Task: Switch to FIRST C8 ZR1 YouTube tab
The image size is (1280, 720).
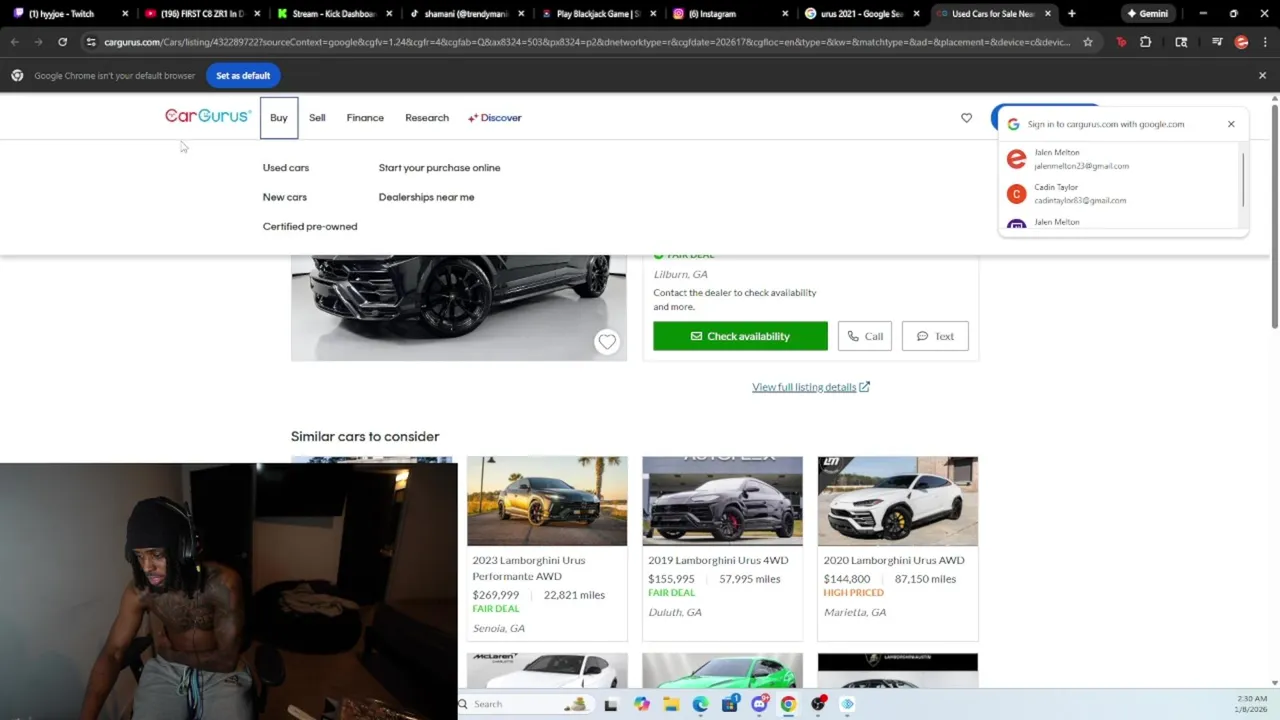Action: (203, 14)
